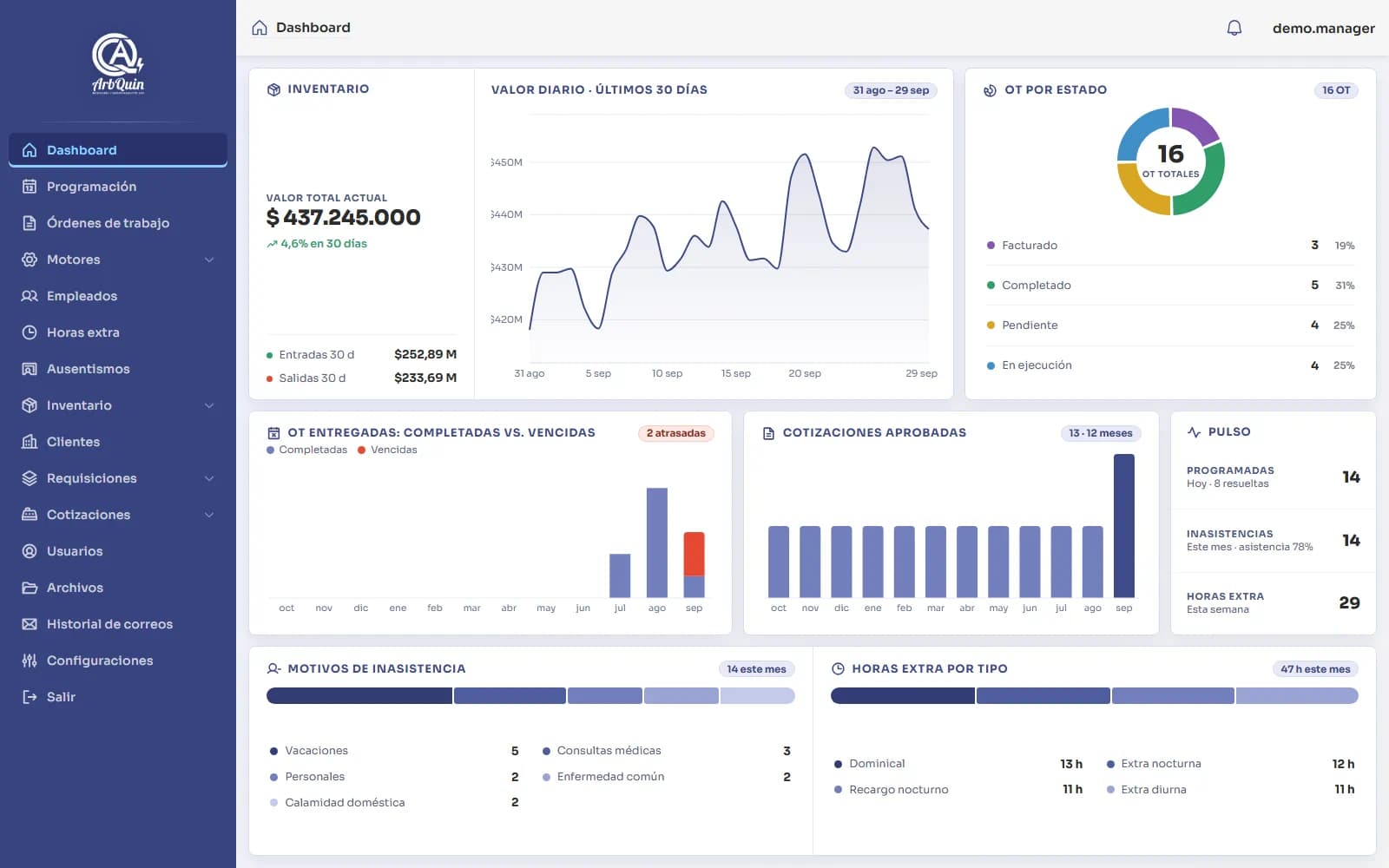Open notifications with the bell icon
This screenshot has width=1389, height=868.
click(1234, 28)
